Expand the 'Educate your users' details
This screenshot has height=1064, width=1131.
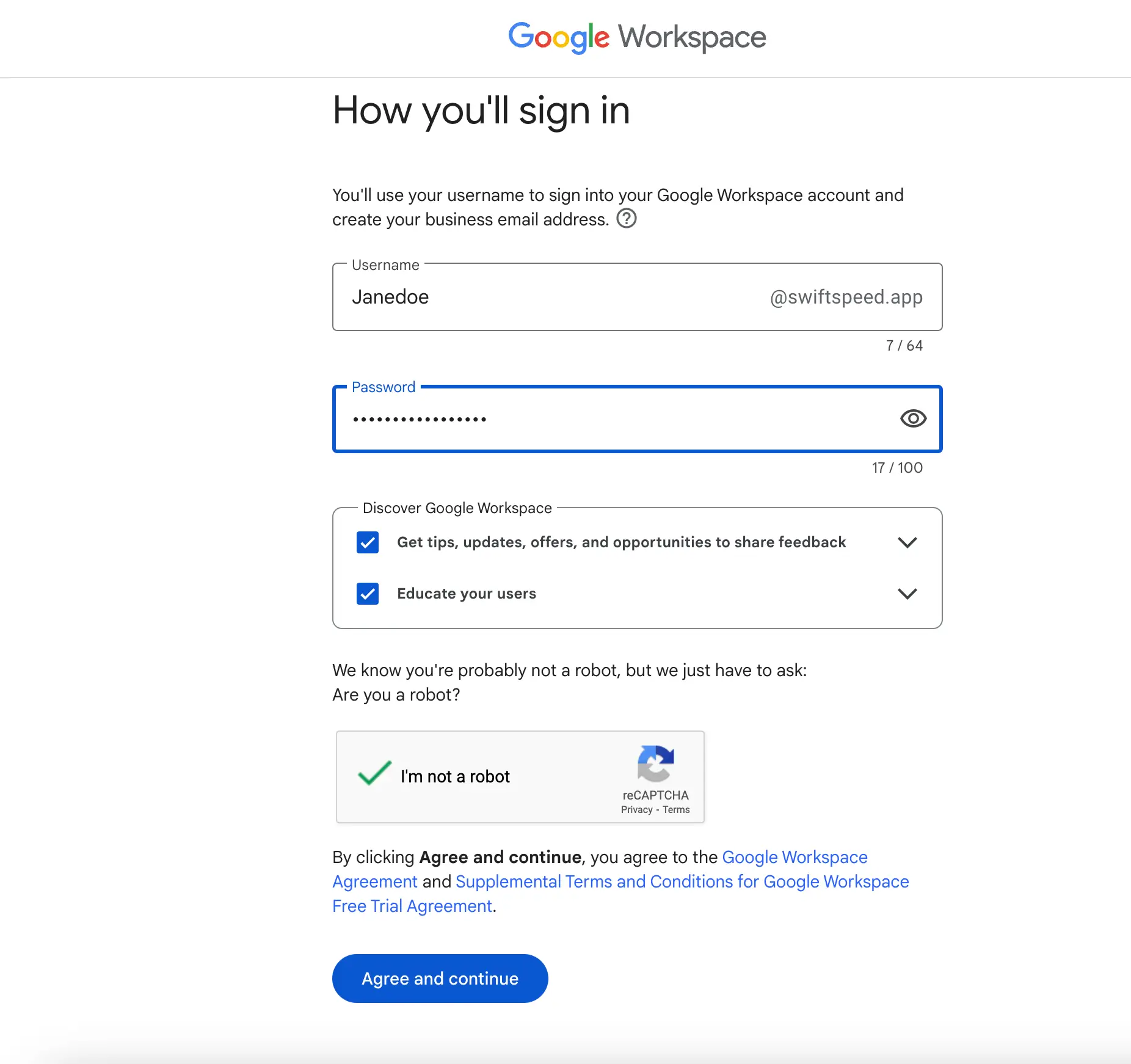(x=907, y=593)
